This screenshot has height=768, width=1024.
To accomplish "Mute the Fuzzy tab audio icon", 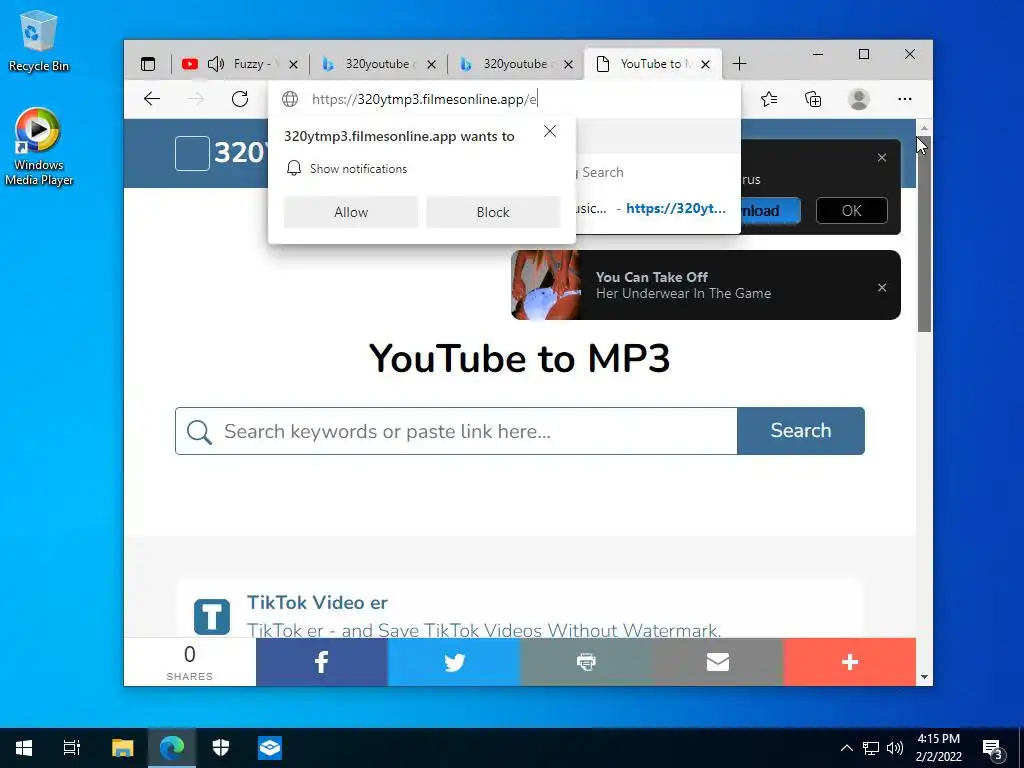I will pyautogui.click(x=216, y=64).
